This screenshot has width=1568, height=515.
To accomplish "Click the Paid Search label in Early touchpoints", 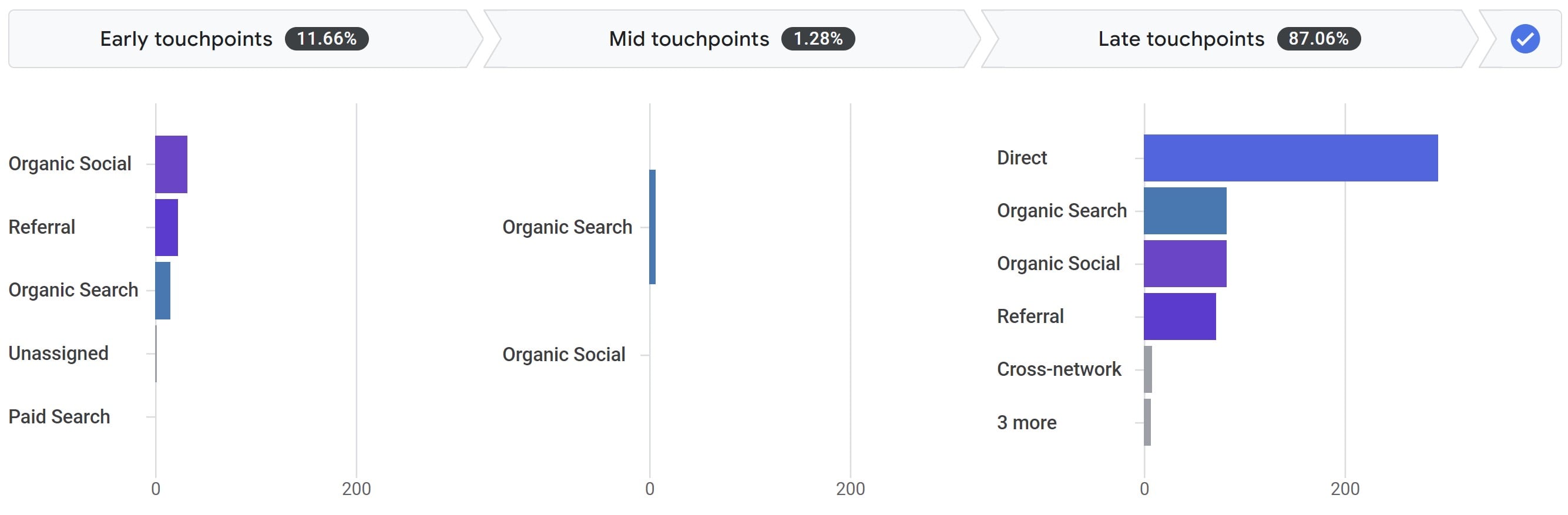I will pos(59,417).
